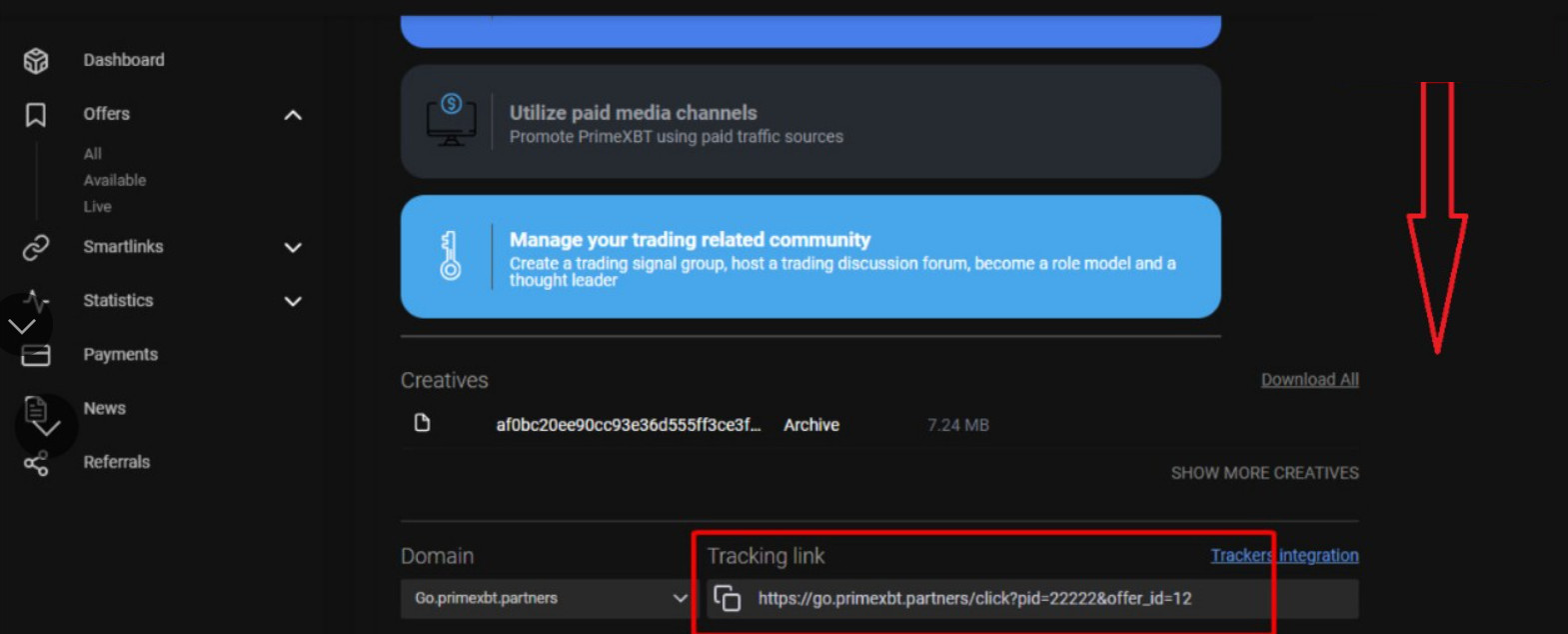Image resolution: width=1568 pixels, height=634 pixels.
Task: Click the Dashboard cube icon
Action: [x=36, y=61]
